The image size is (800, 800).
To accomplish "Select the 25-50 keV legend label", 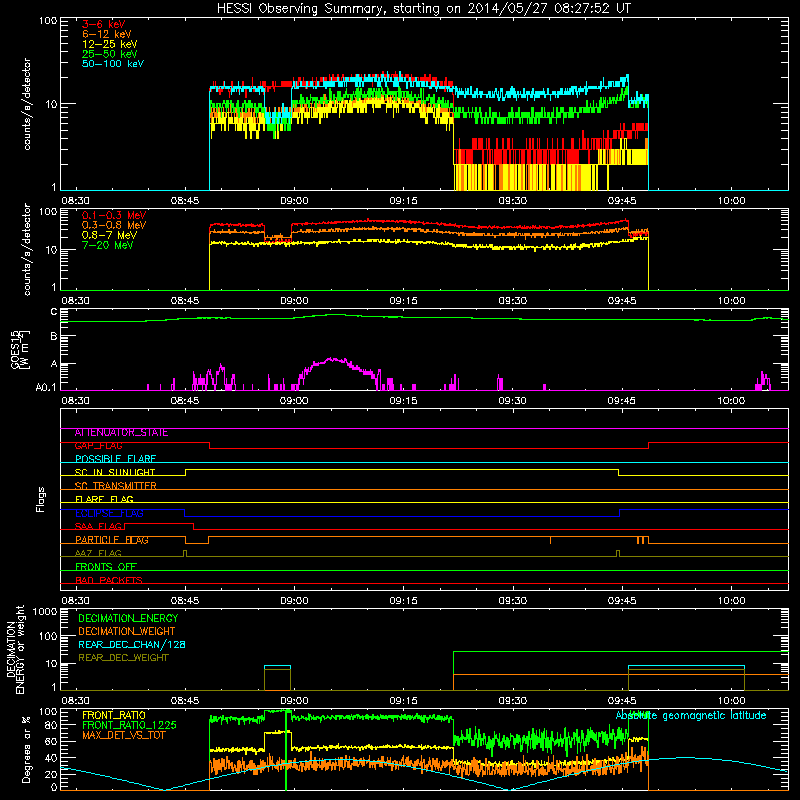I will pyautogui.click(x=110, y=54).
